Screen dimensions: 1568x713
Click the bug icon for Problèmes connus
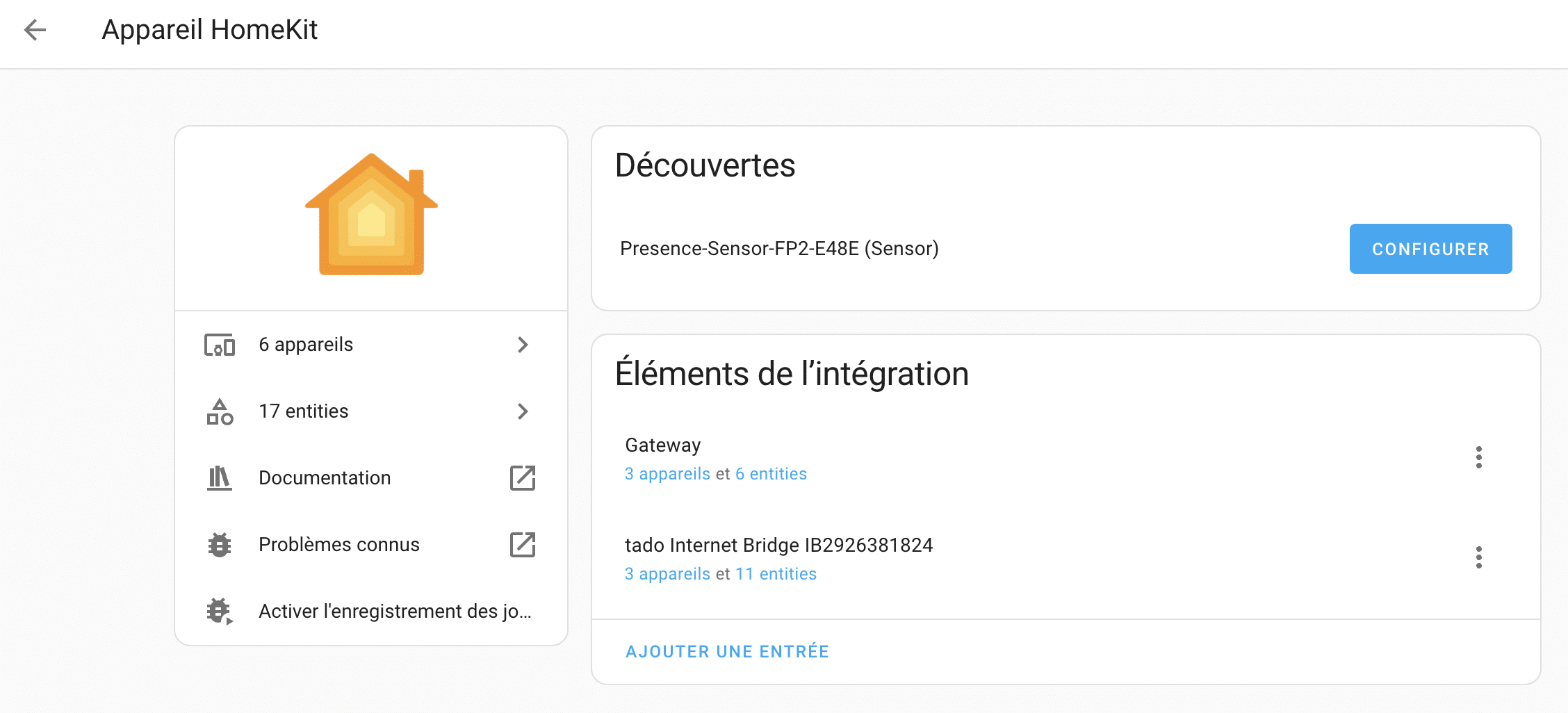[x=220, y=545]
